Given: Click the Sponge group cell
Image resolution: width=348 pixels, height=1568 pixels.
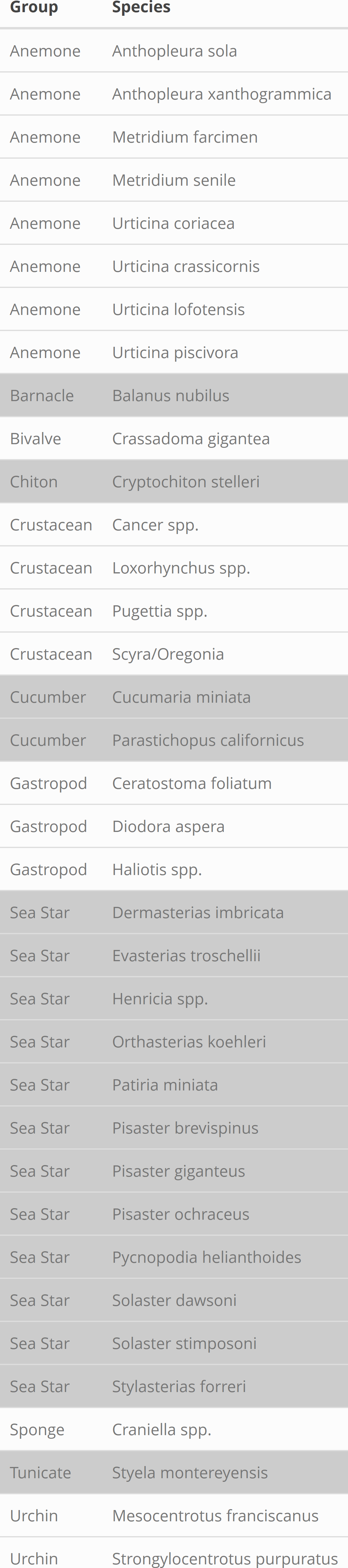Looking at the screenshot, I should 36,1430.
